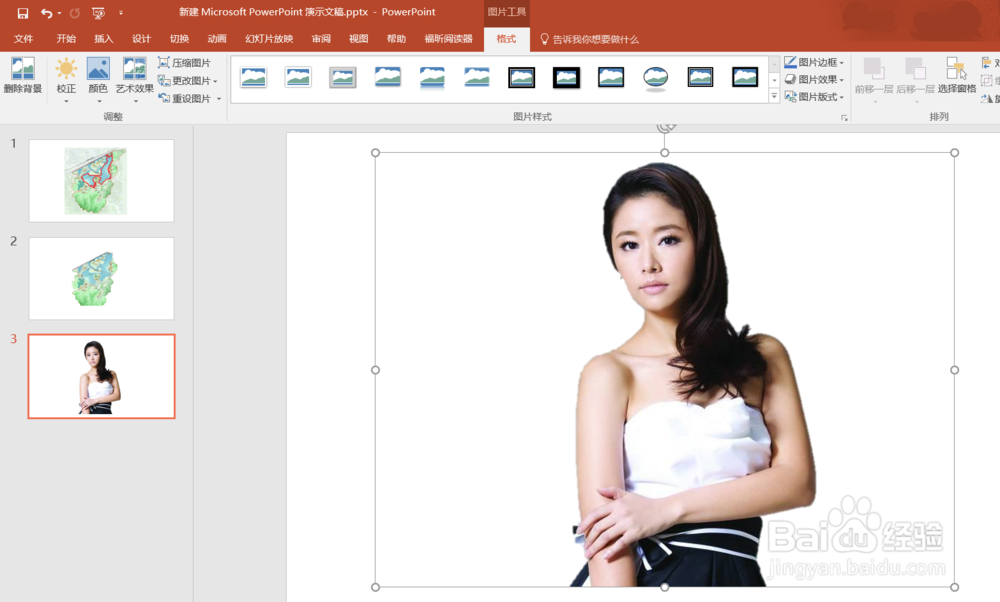Screen dimensions: 1000x602
Task: Click the Undo arrow icon
Action: (47, 13)
